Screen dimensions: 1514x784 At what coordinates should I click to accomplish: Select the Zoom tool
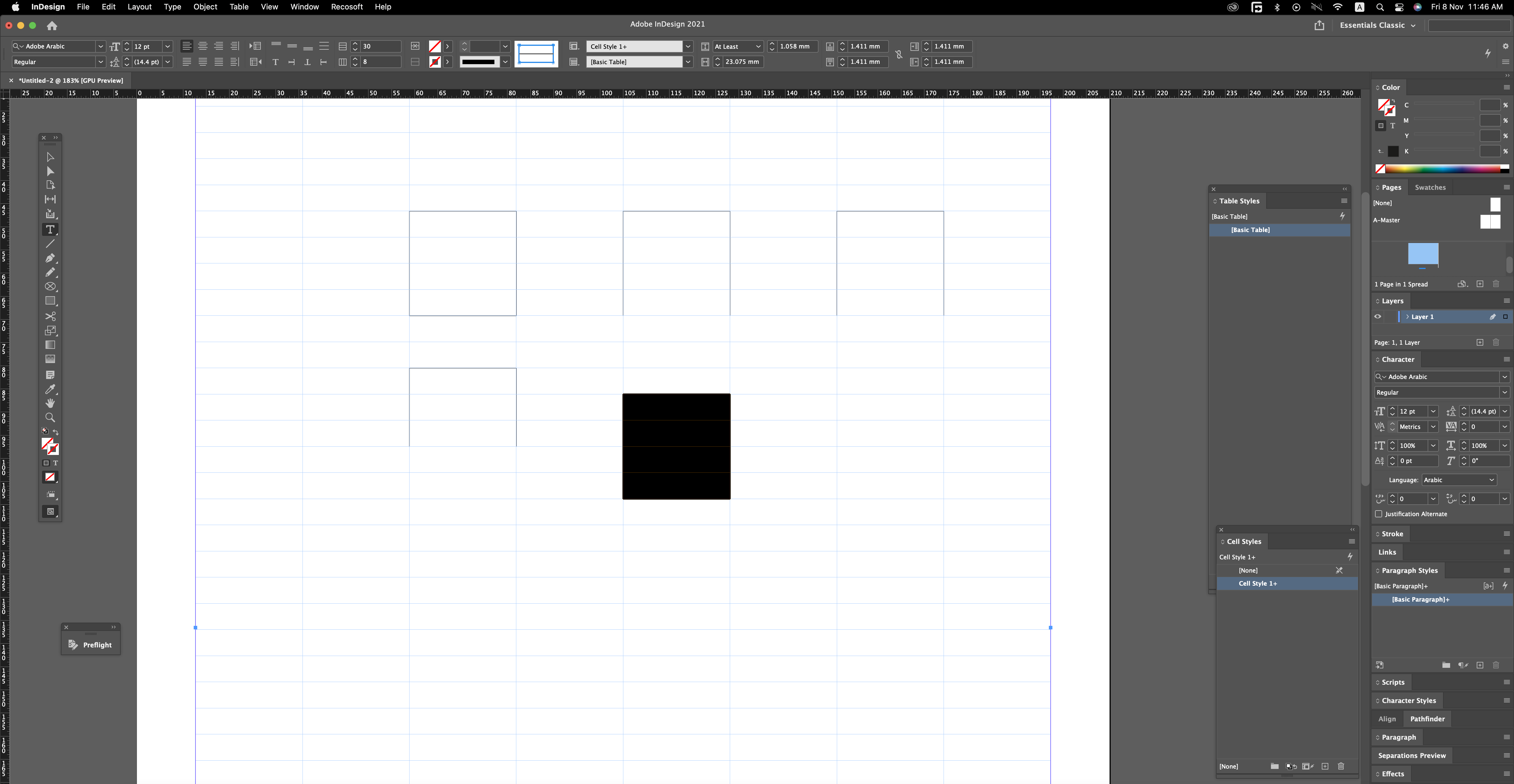[x=50, y=417]
